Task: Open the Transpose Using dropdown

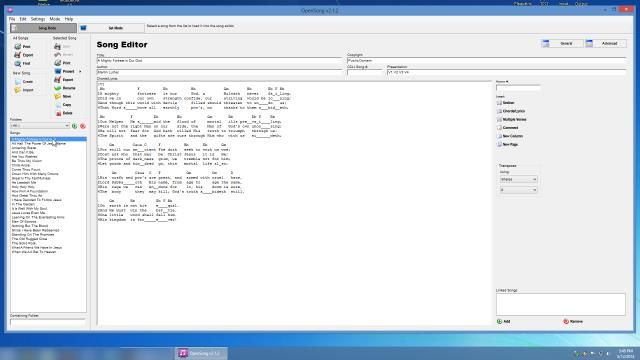Action: tap(518, 179)
